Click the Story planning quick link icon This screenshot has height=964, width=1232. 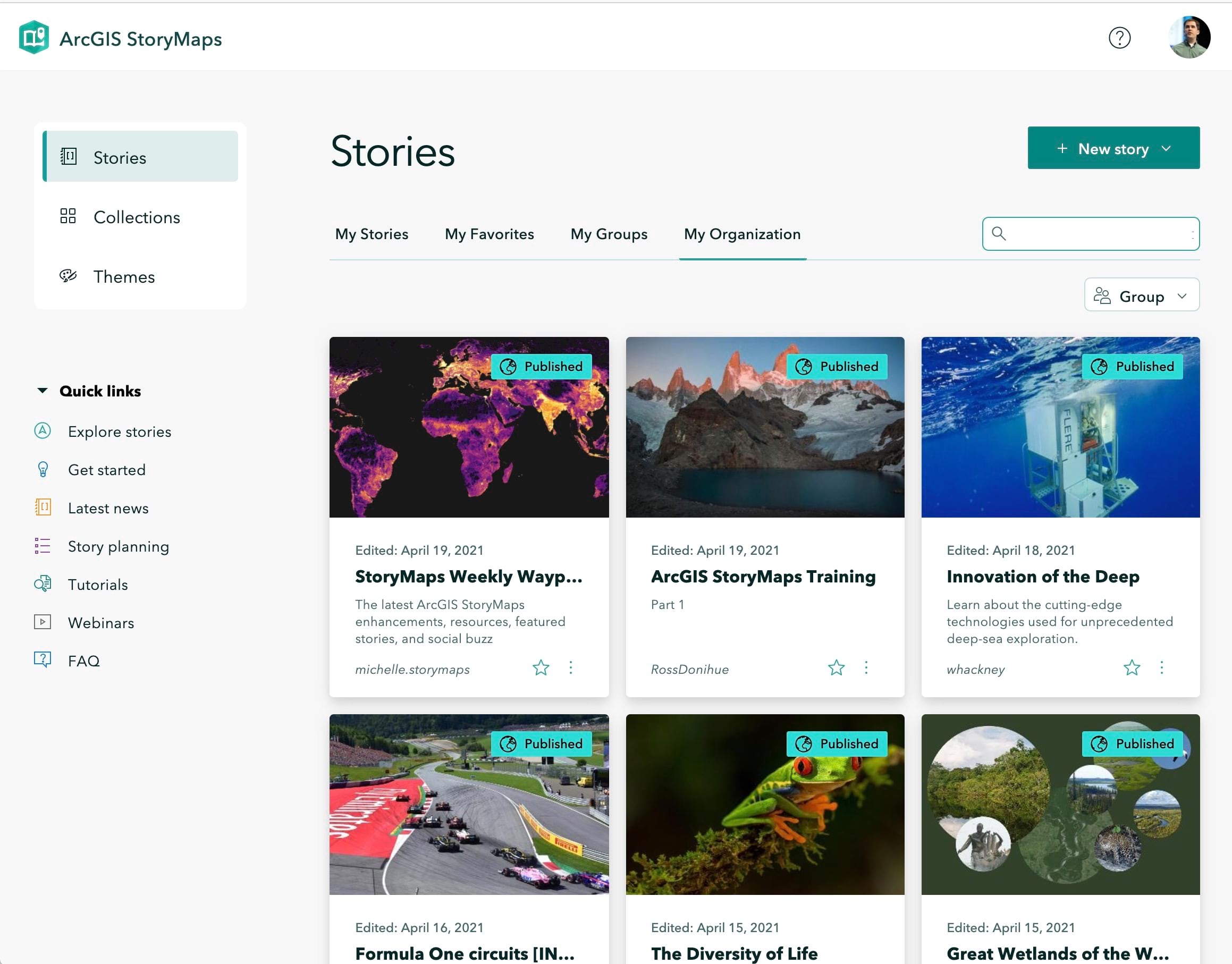click(x=43, y=546)
